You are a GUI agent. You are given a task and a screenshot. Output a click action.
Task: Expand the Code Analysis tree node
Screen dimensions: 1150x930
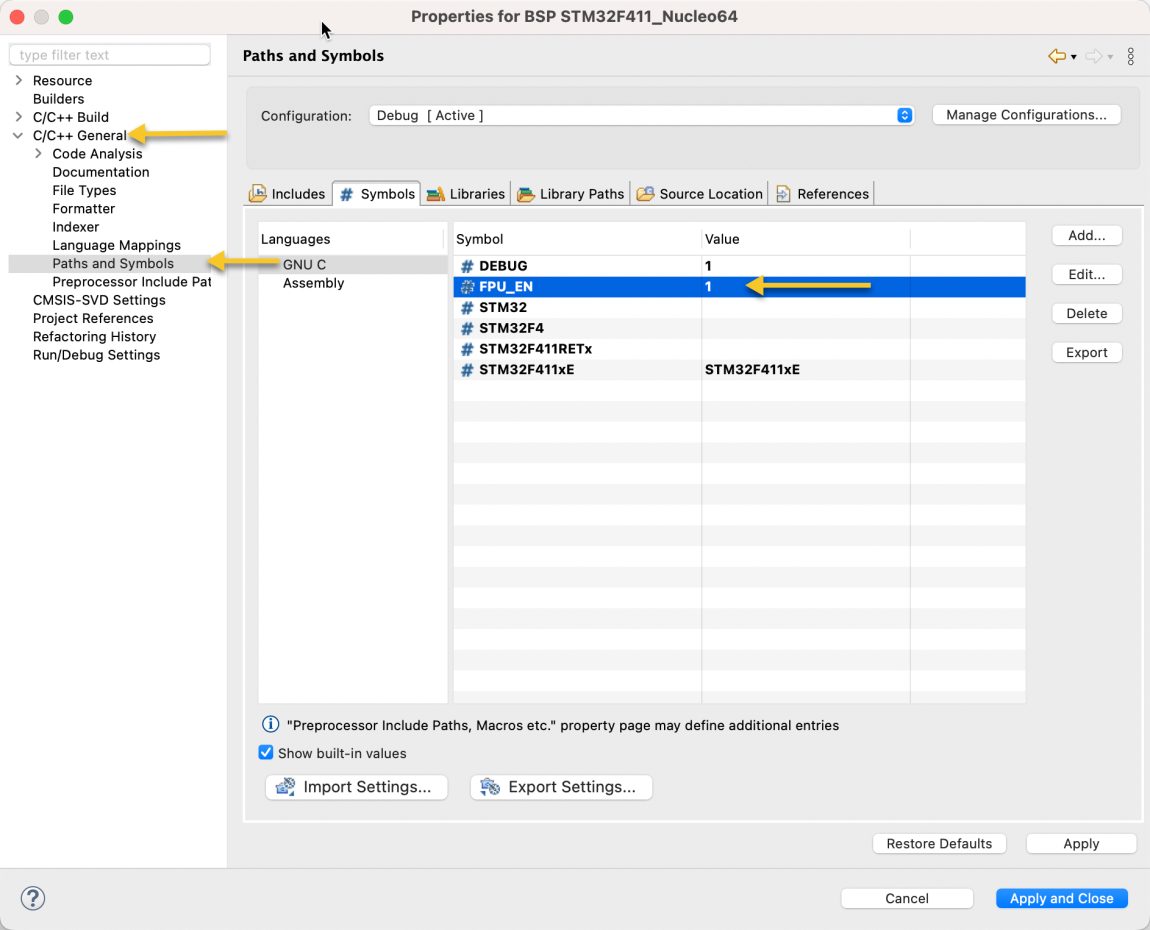38,154
